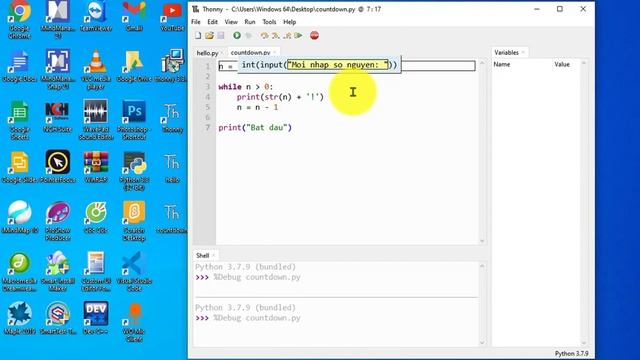Click the Step over debugger icon
640x360 pixels.
point(264,36)
